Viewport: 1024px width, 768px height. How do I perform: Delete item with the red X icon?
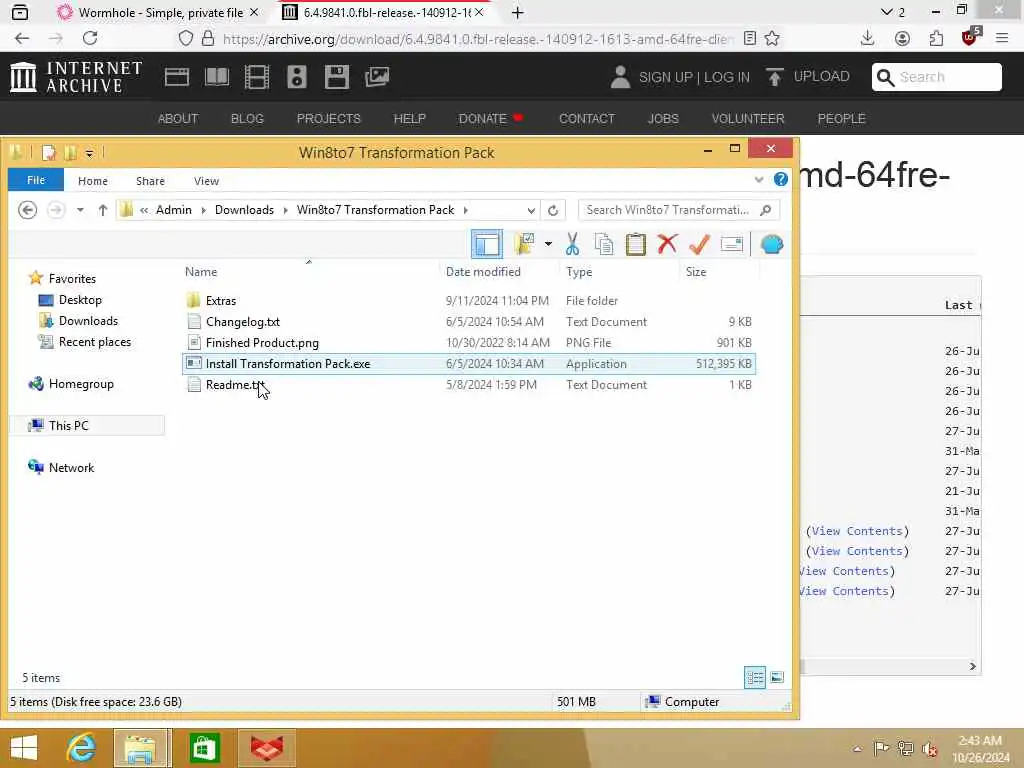(667, 244)
